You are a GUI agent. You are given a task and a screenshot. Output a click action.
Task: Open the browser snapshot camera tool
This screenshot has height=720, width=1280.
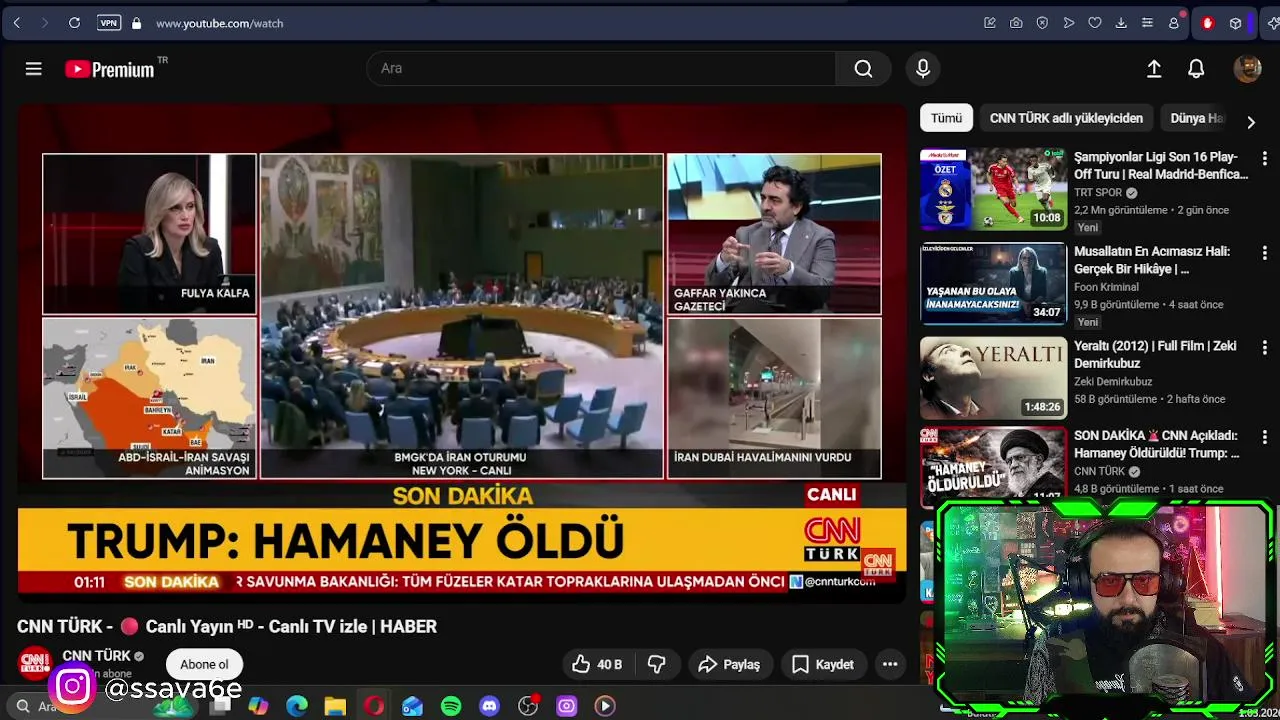point(1016,23)
